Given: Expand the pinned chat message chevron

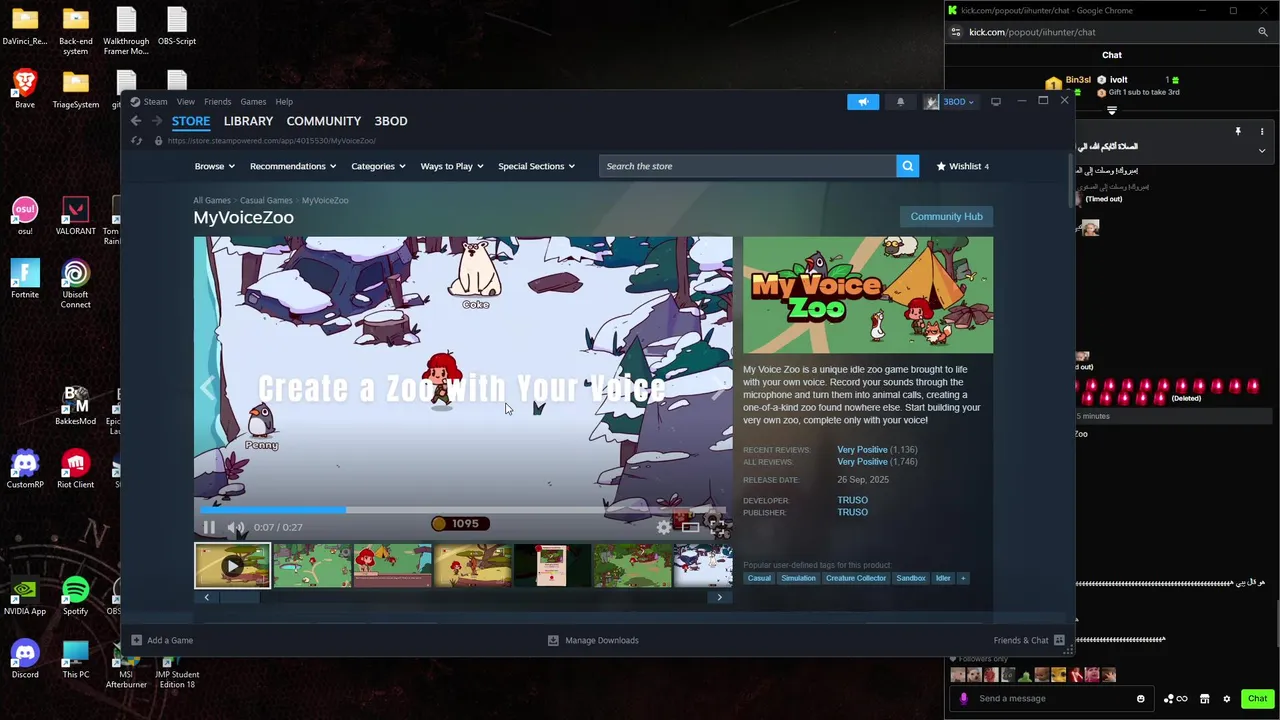Looking at the screenshot, I should [x=1262, y=151].
